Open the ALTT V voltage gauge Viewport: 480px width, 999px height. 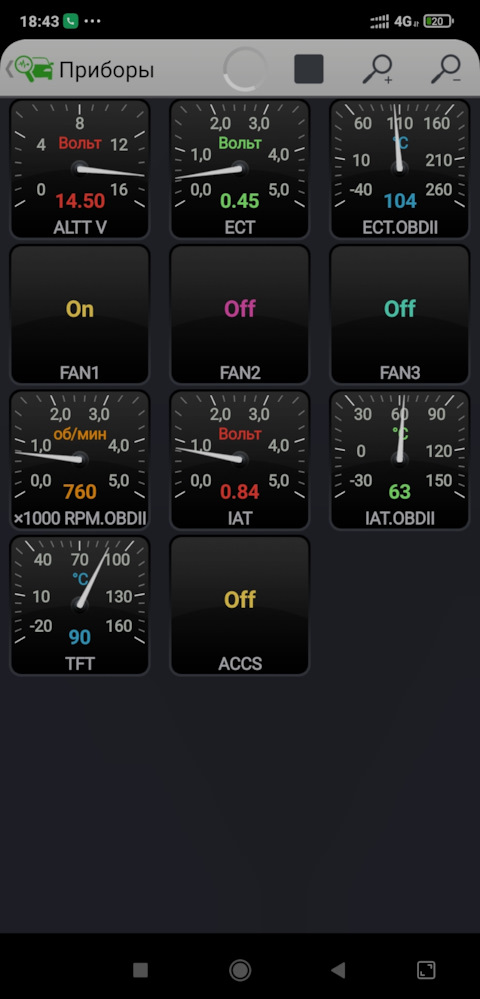pyautogui.click(x=80, y=169)
